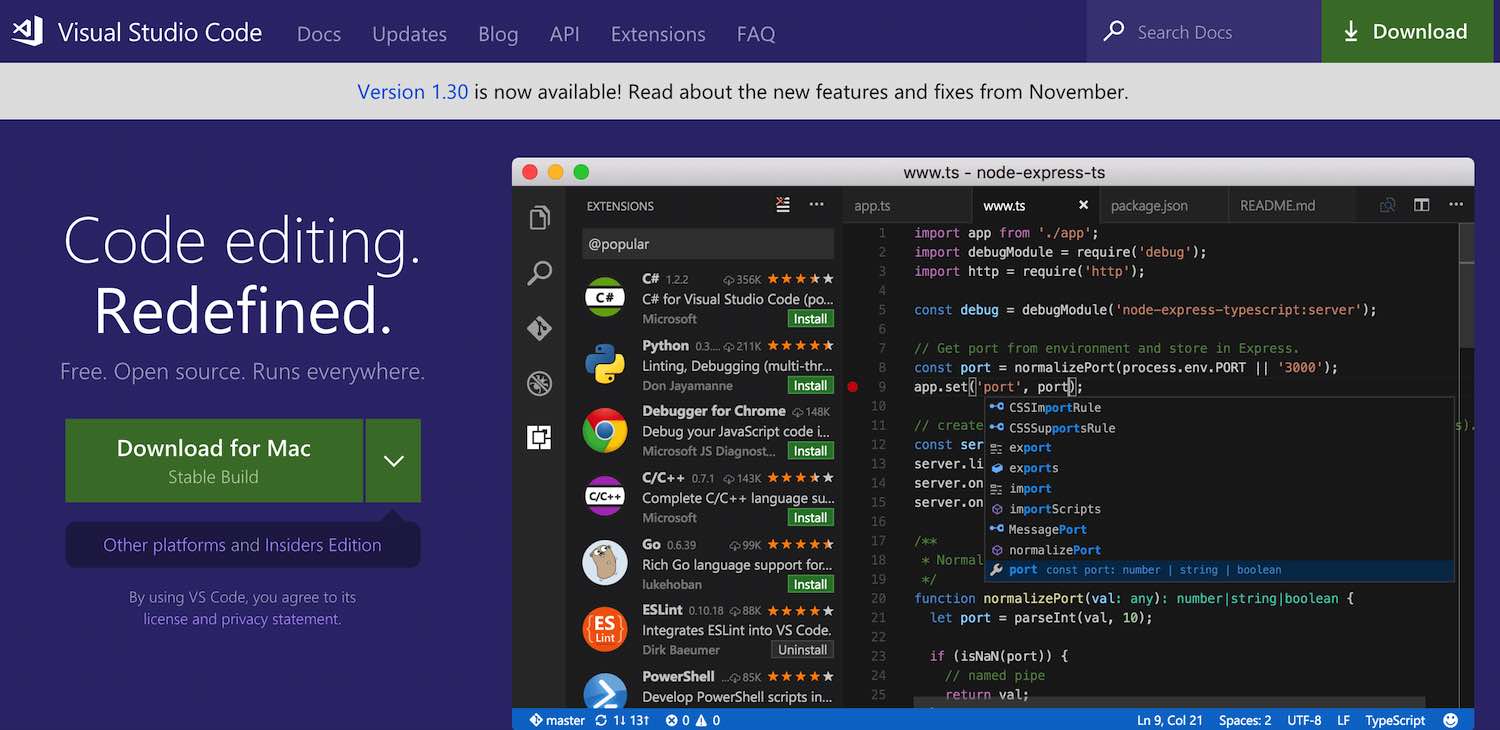Click the master branch in status bar
This screenshot has height=730, width=1500.
pos(557,720)
